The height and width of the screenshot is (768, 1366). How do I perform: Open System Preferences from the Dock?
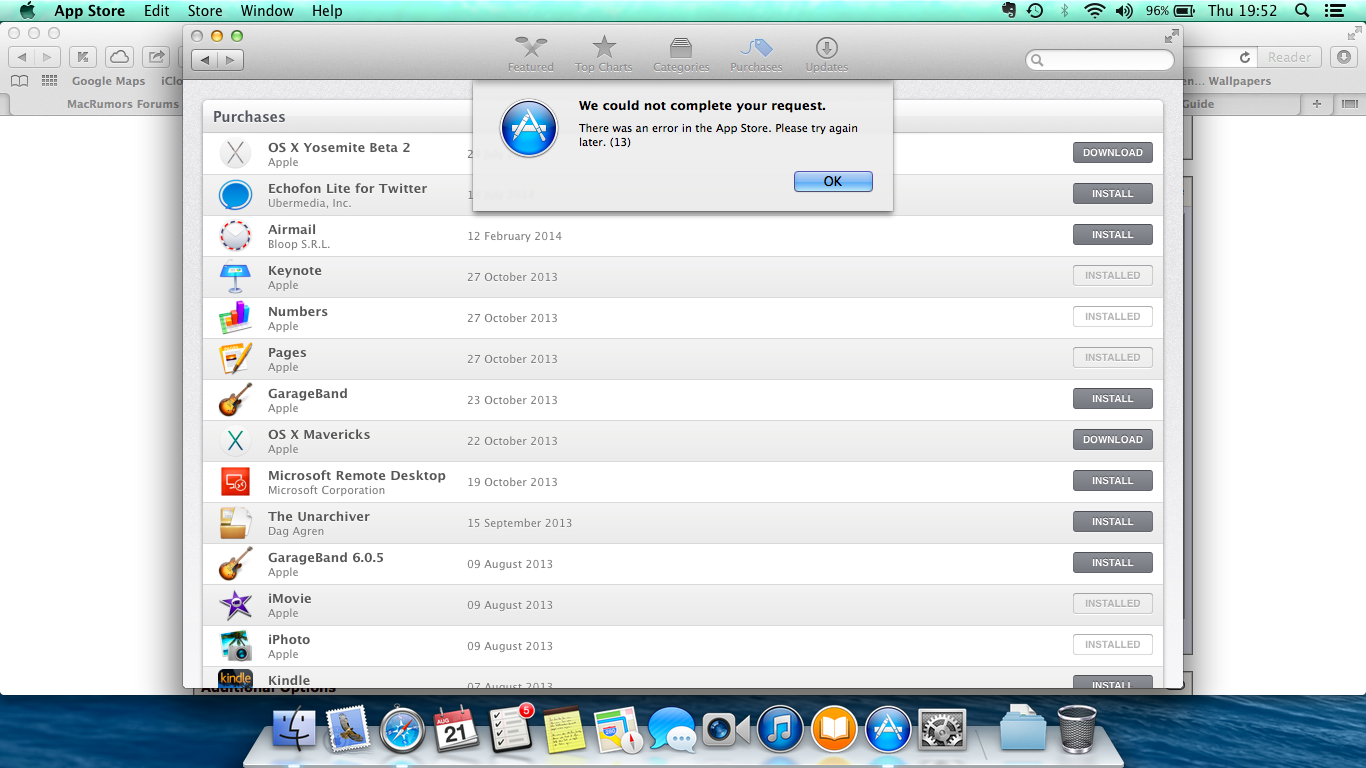(x=942, y=729)
